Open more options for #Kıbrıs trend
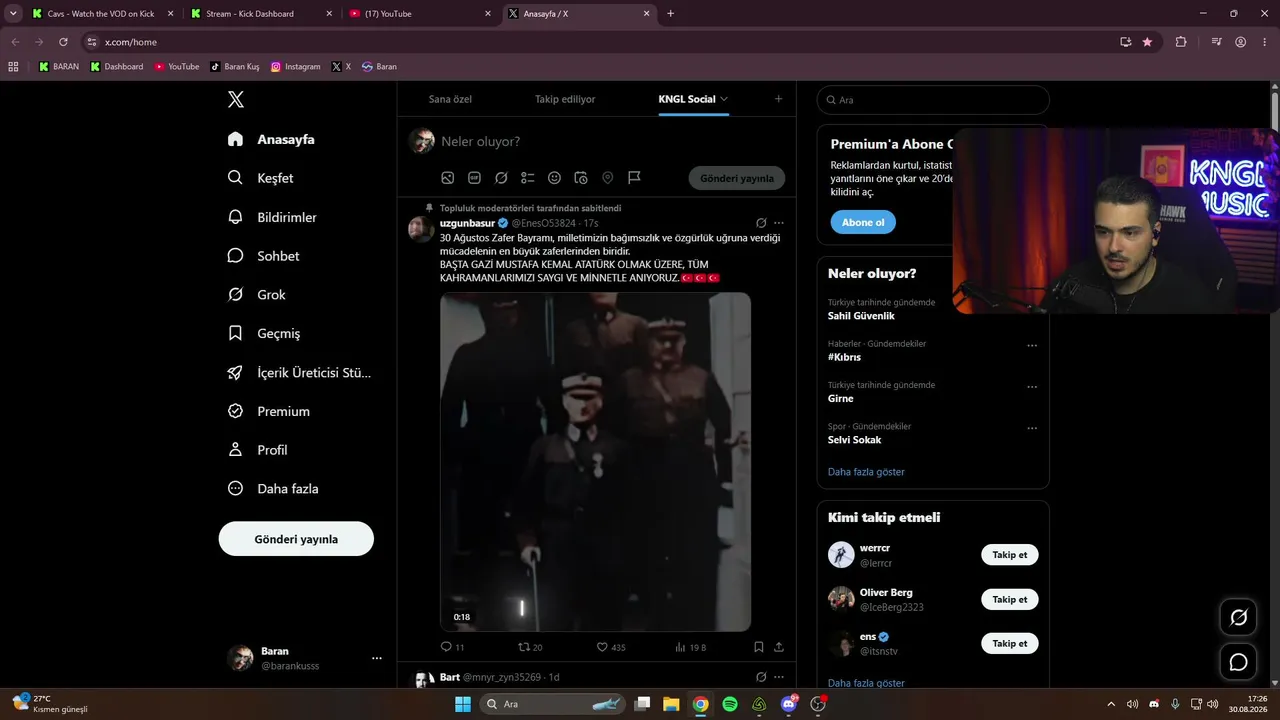This screenshot has width=1280, height=720. [1032, 346]
